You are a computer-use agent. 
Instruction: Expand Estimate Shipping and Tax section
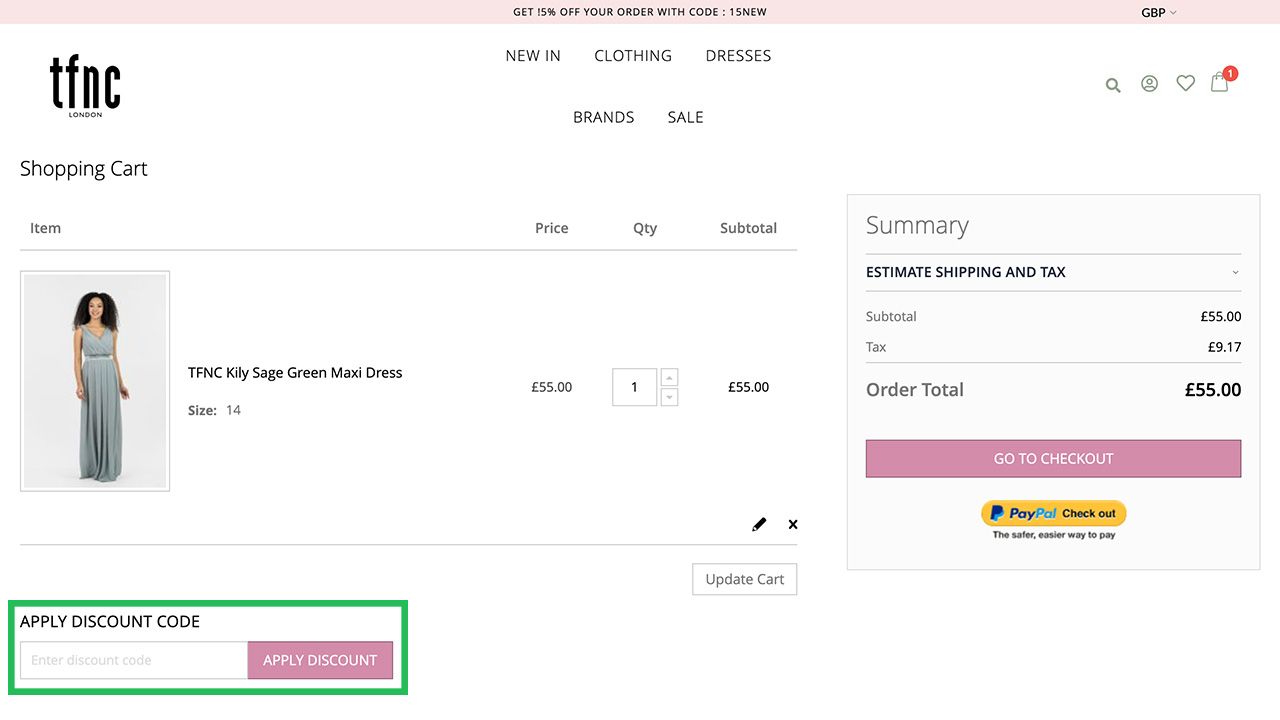[1053, 272]
